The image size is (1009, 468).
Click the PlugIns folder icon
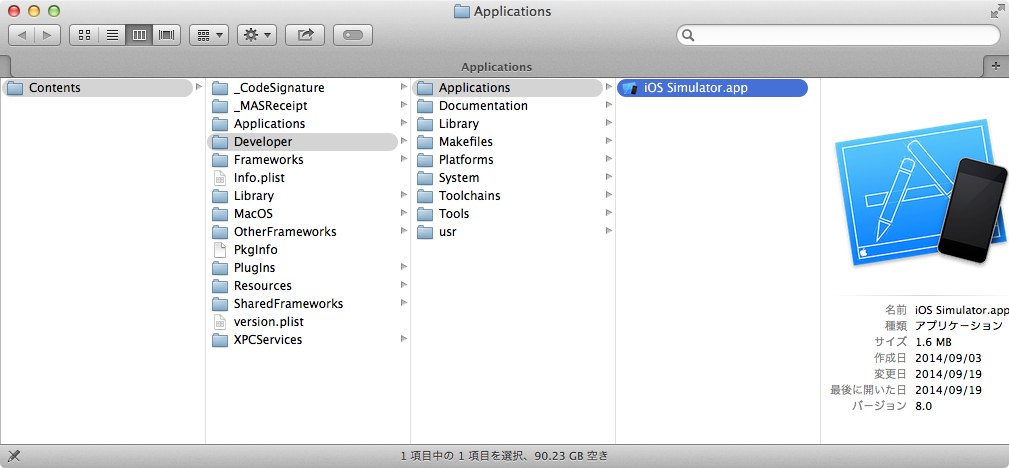tap(220, 268)
